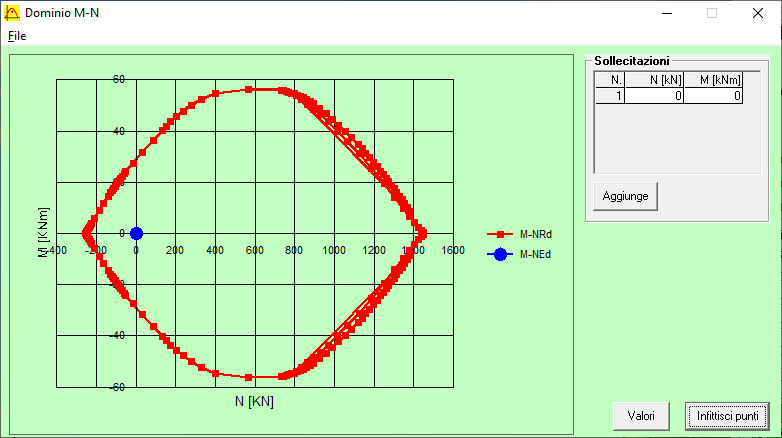The height and width of the screenshot is (438, 782).
Task: Select the blue M-NEd point on the chart
Action: 136,233
